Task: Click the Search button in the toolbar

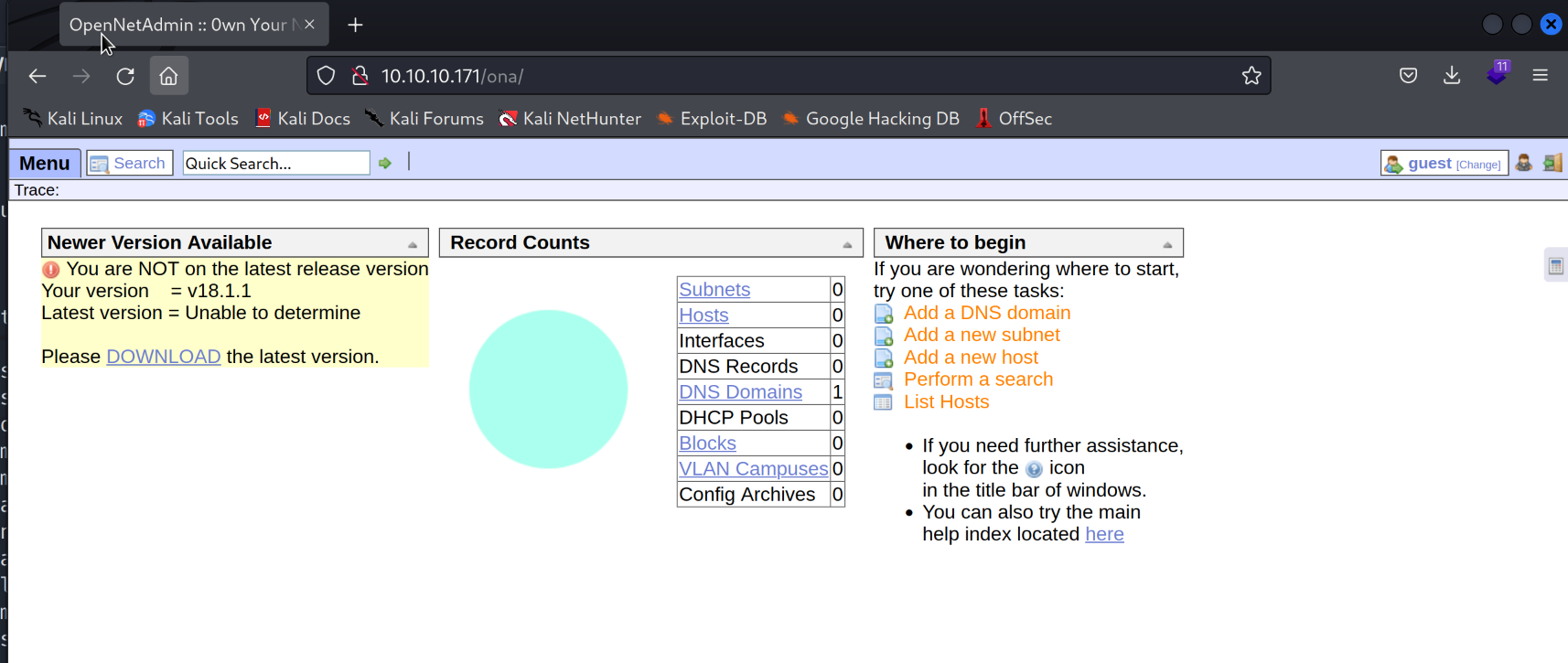Action: coord(130,163)
